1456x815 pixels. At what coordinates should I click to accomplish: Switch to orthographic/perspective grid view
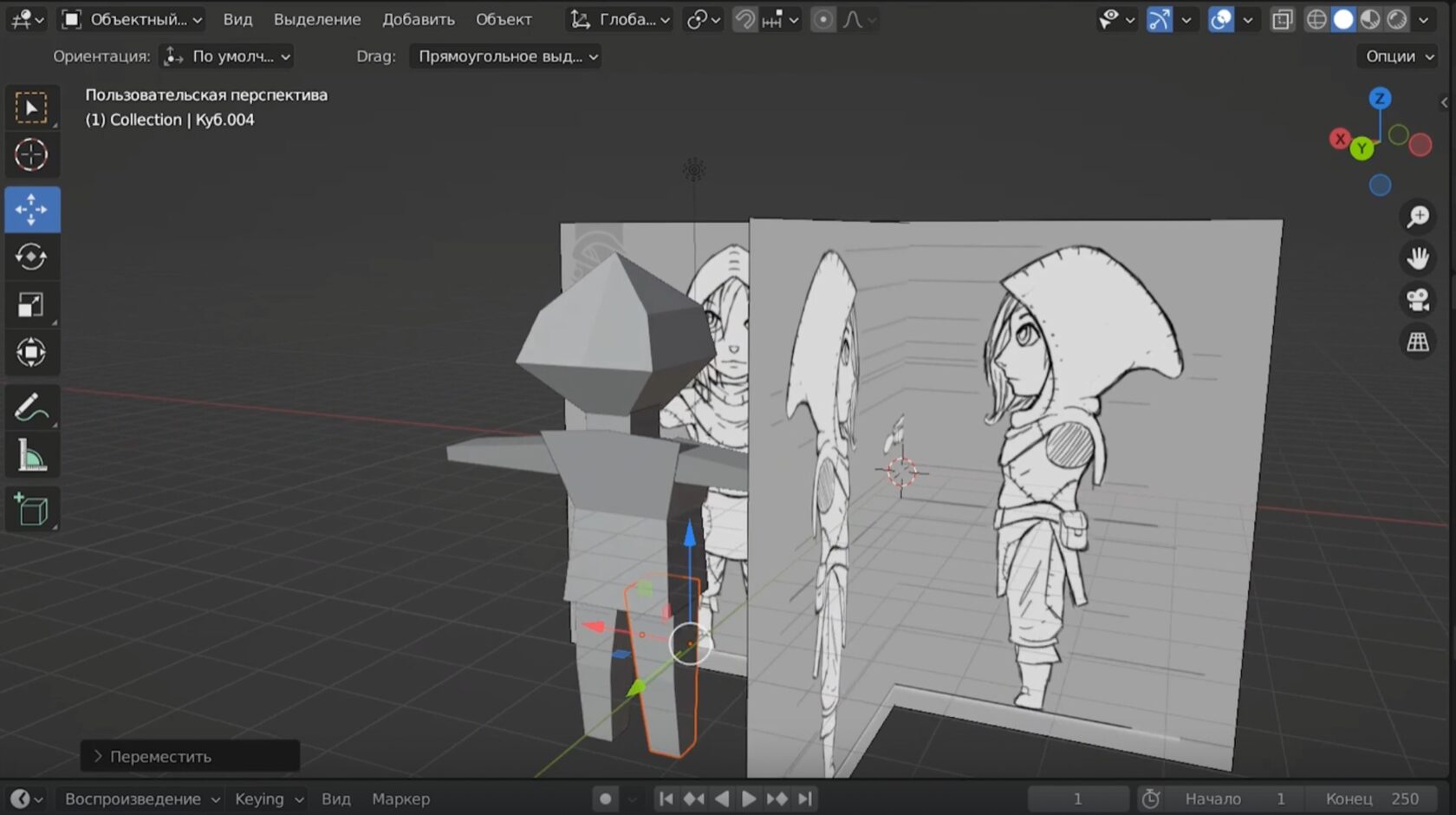[x=1418, y=342]
